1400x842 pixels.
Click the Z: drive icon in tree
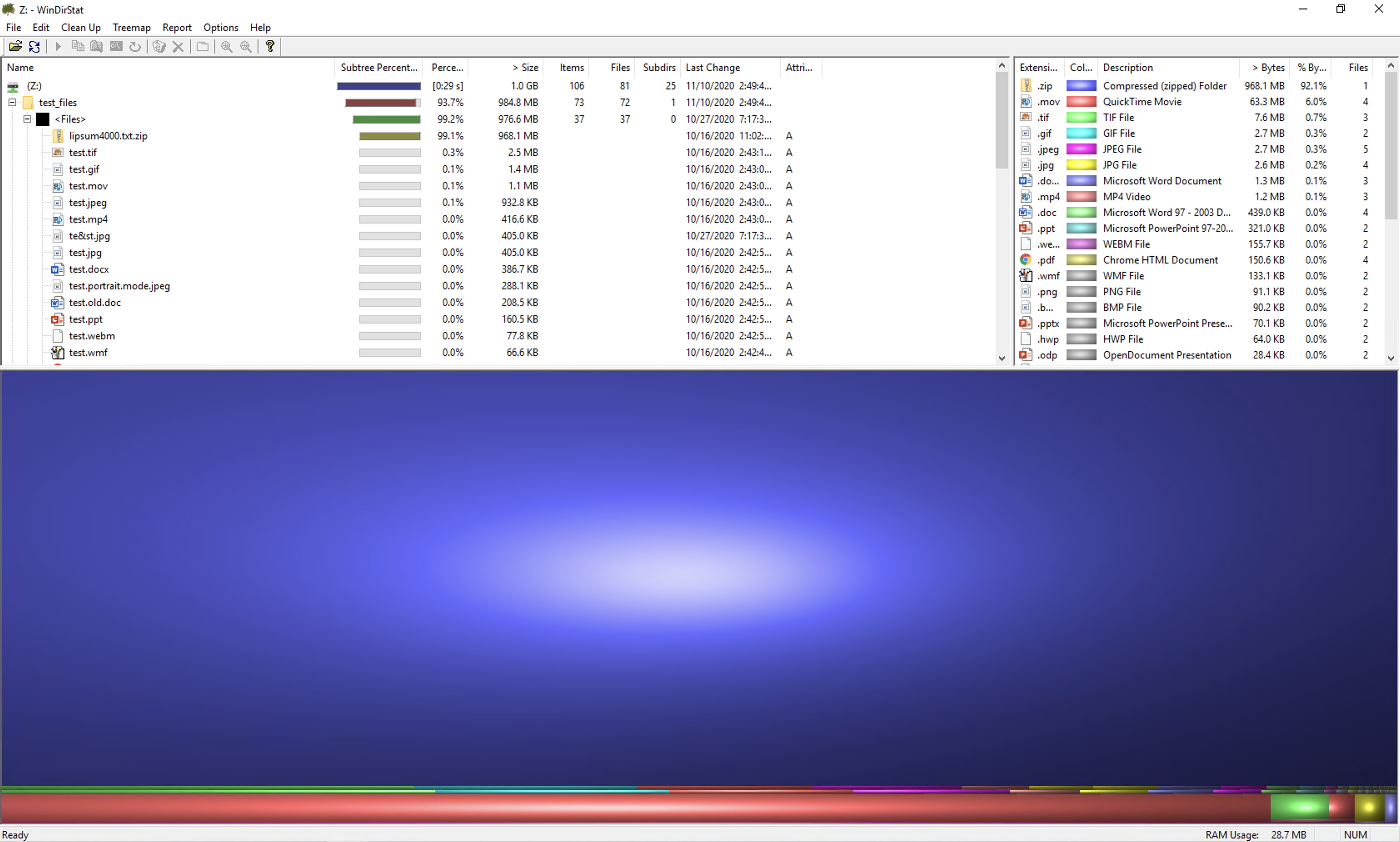tap(12, 86)
